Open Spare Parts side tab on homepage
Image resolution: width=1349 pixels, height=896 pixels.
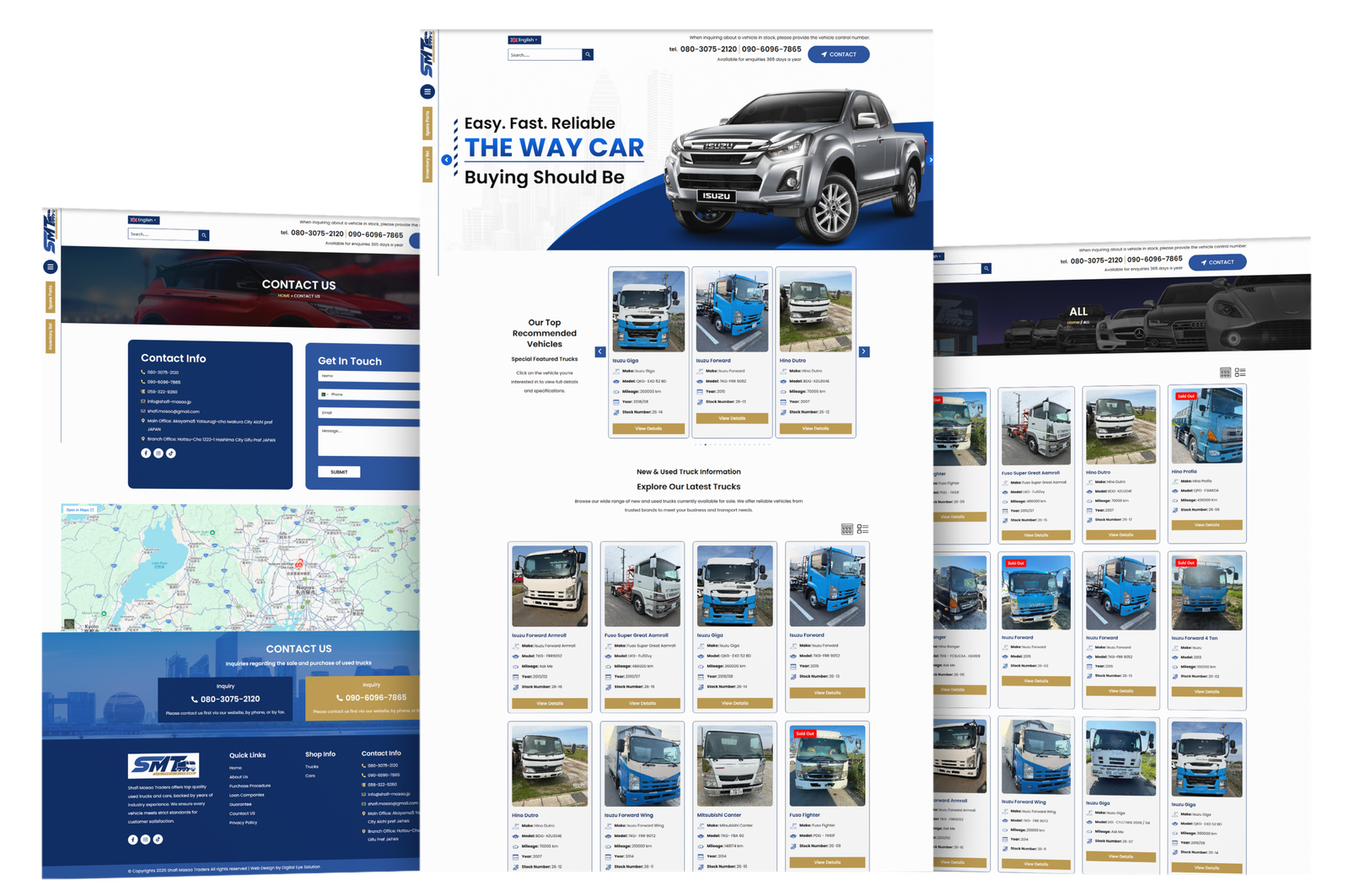(x=427, y=124)
